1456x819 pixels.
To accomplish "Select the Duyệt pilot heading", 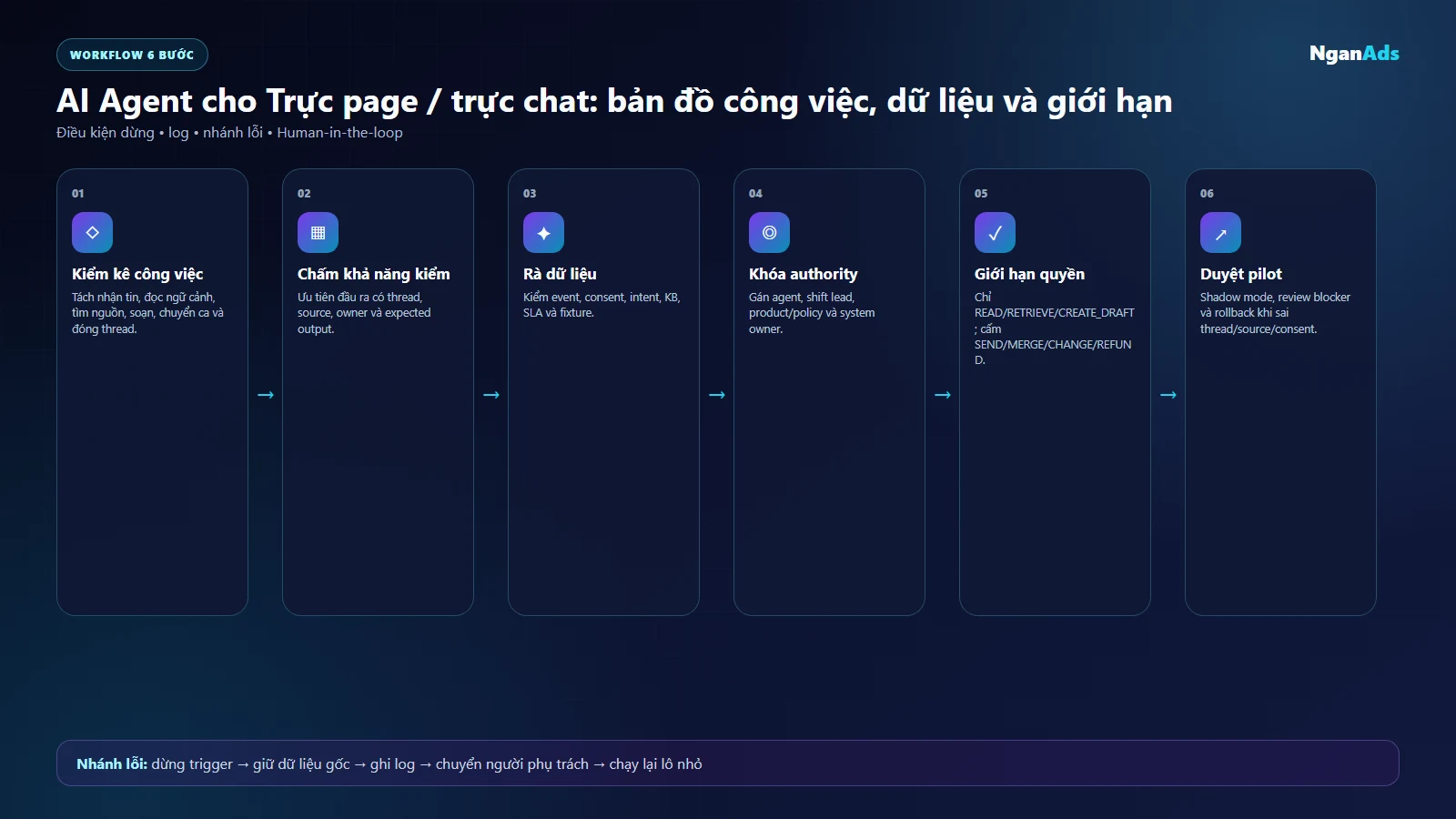I will click(x=1241, y=274).
